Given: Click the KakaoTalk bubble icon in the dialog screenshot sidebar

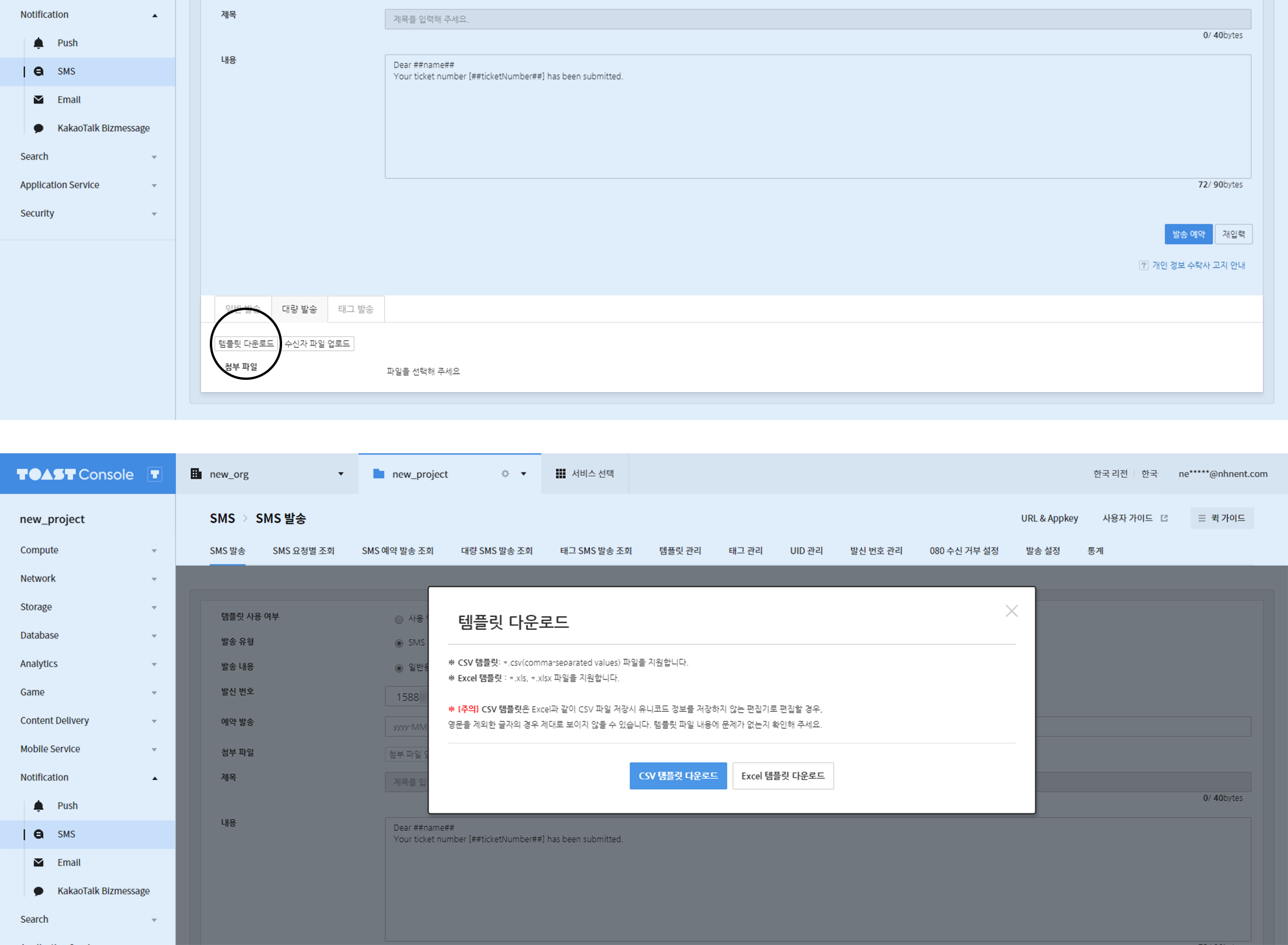Looking at the screenshot, I should [38, 891].
